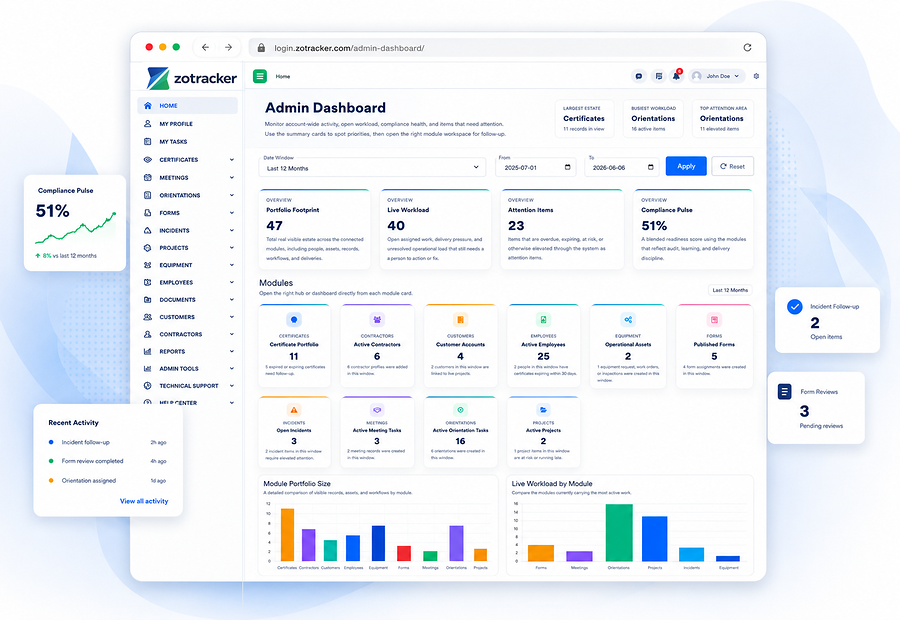Image resolution: width=900 pixels, height=620 pixels.
Task: Expand the Orientations sidebar chevron
Action: point(232,195)
